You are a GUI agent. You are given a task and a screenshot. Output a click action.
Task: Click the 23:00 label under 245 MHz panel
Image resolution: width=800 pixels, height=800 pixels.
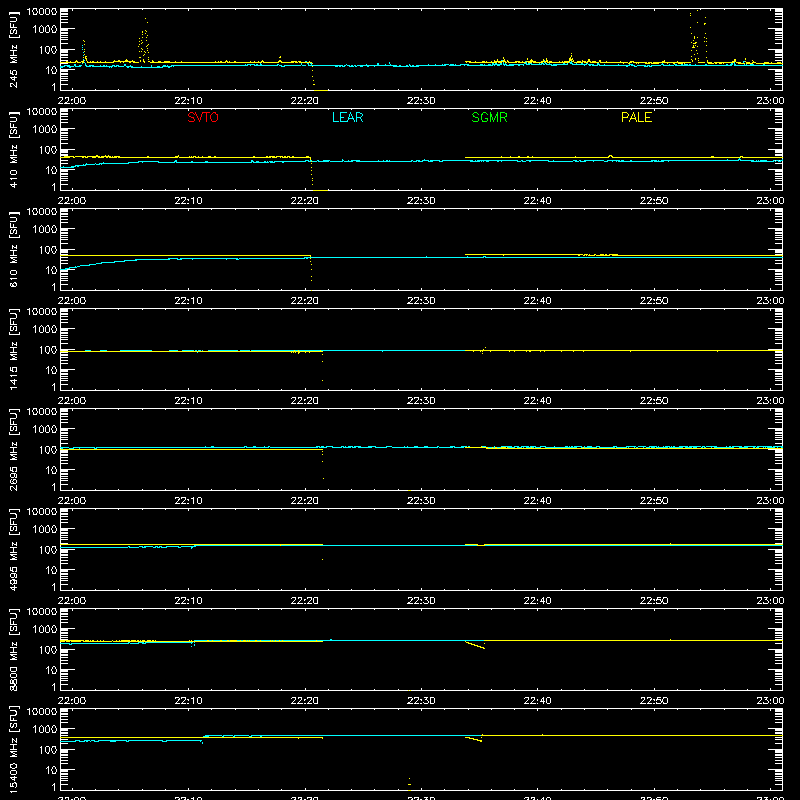(x=770, y=101)
